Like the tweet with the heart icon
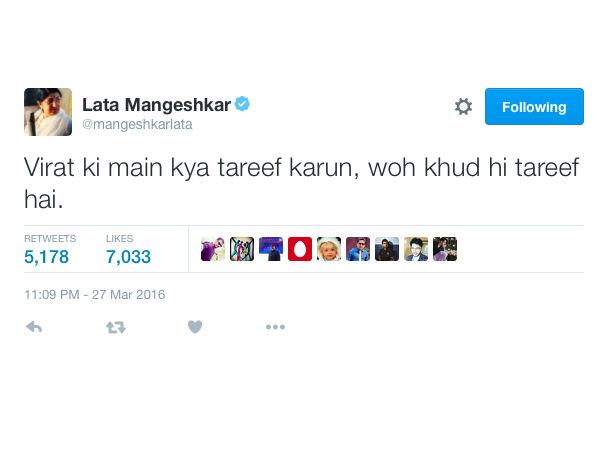This screenshot has height=450, width=600. click(195, 327)
